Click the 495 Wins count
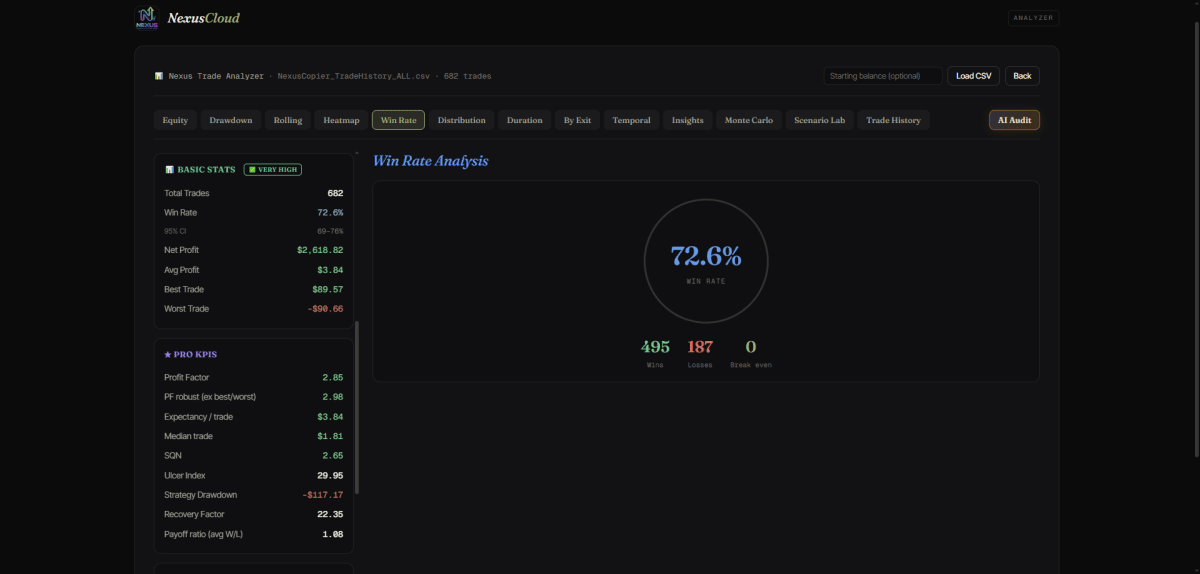The width and height of the screenshot is (1200, 574). tap(655, 347)
